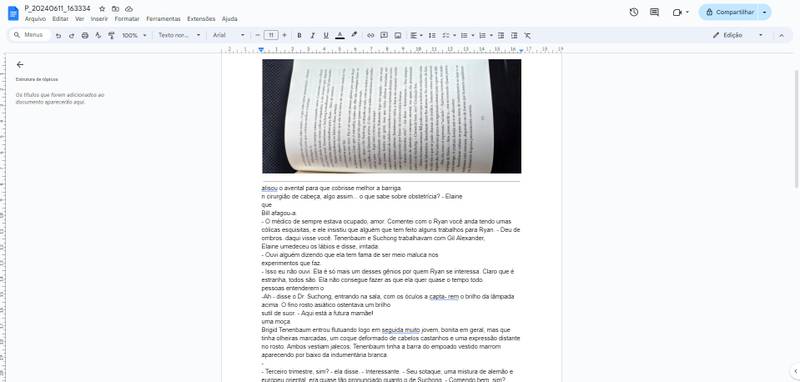Open the Extensões menu
This screenshot has height=382, width=800.
pos(201,19)
